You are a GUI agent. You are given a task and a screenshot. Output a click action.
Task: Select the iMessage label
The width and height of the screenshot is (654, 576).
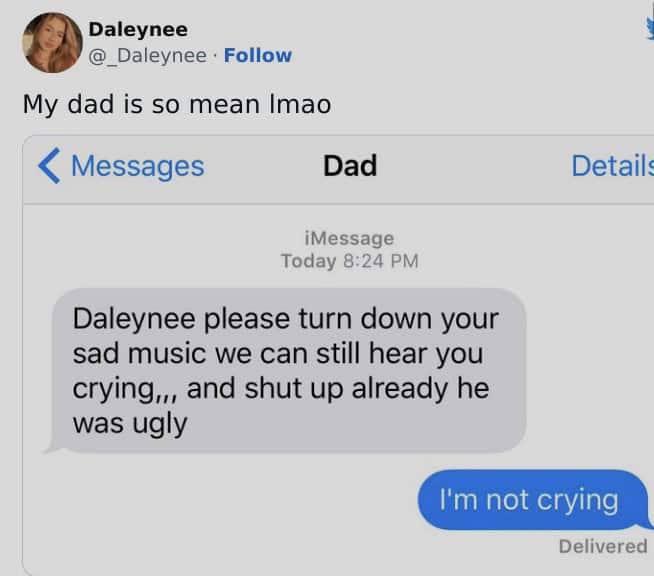pyautogui.click(x=349, y=238)
